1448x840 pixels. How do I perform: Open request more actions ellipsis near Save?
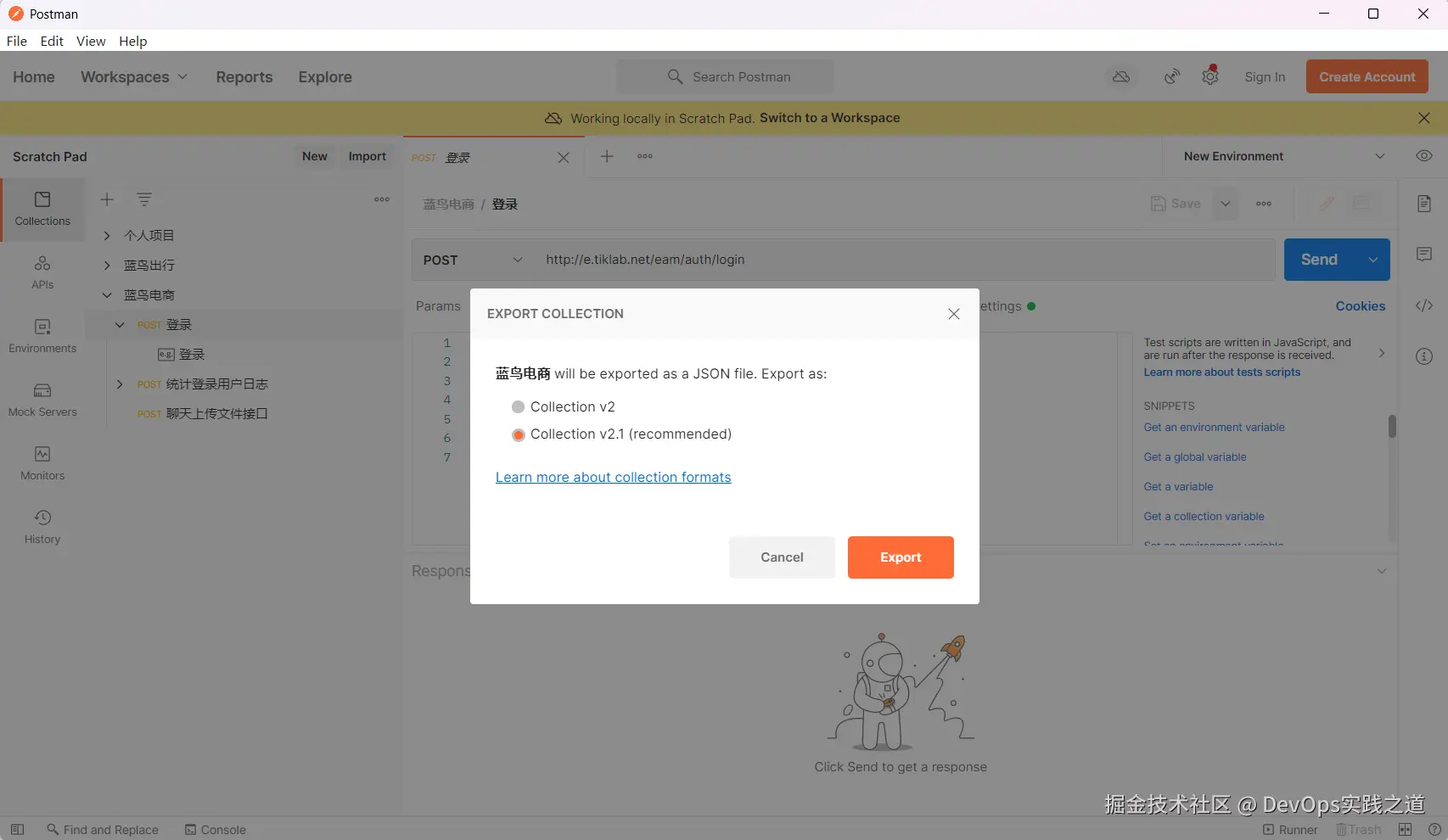pyautogui.click(x=1264, y=204)
